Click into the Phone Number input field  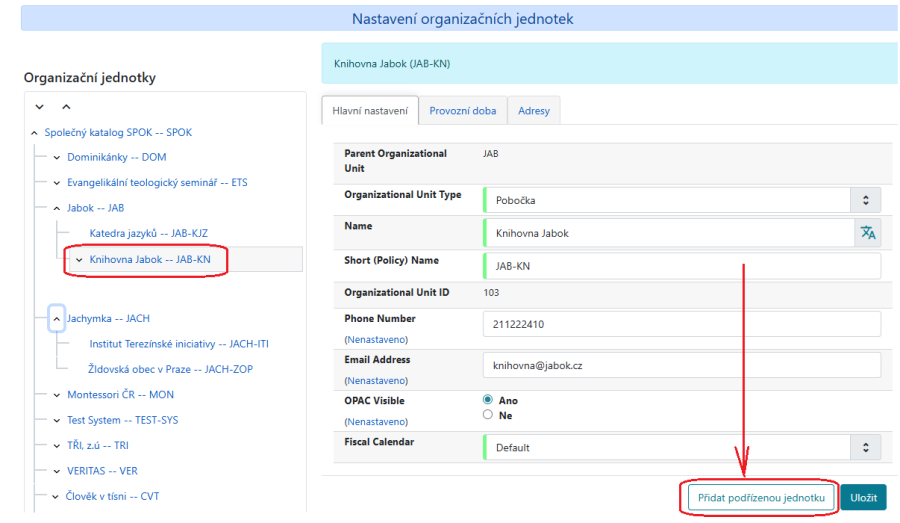[681, 325]
